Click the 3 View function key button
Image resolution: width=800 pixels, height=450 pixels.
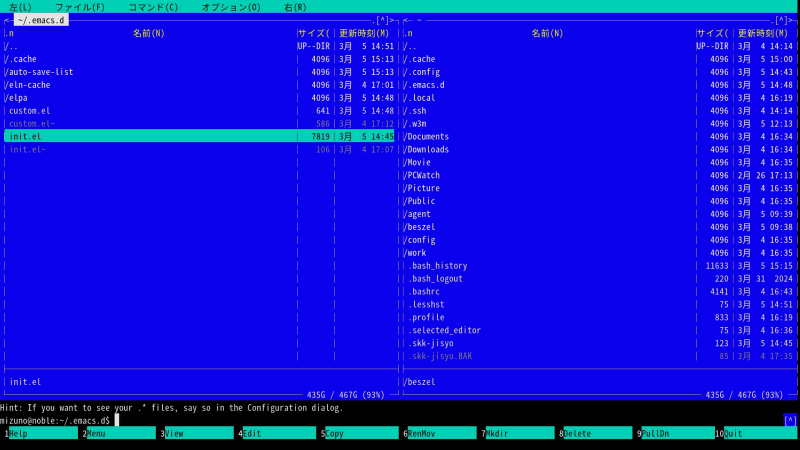pyautogui.click(x=197, y=433)
